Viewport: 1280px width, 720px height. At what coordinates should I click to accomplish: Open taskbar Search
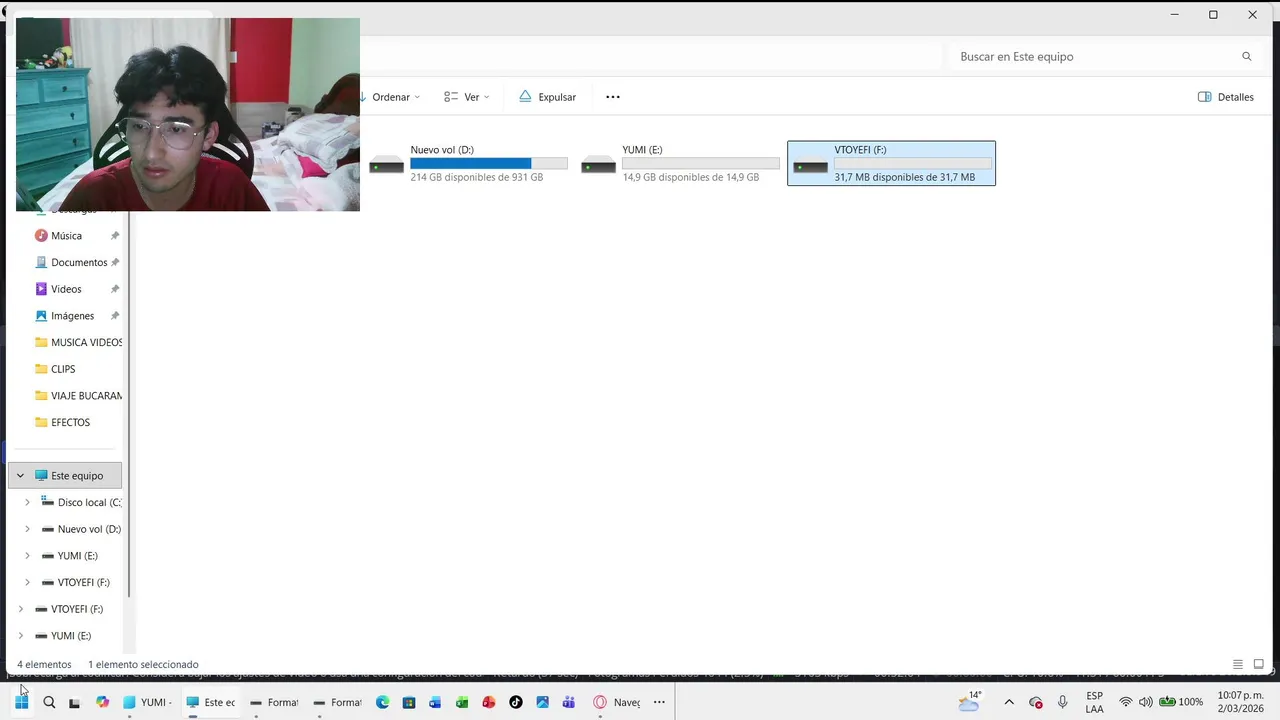click(48, 702)
